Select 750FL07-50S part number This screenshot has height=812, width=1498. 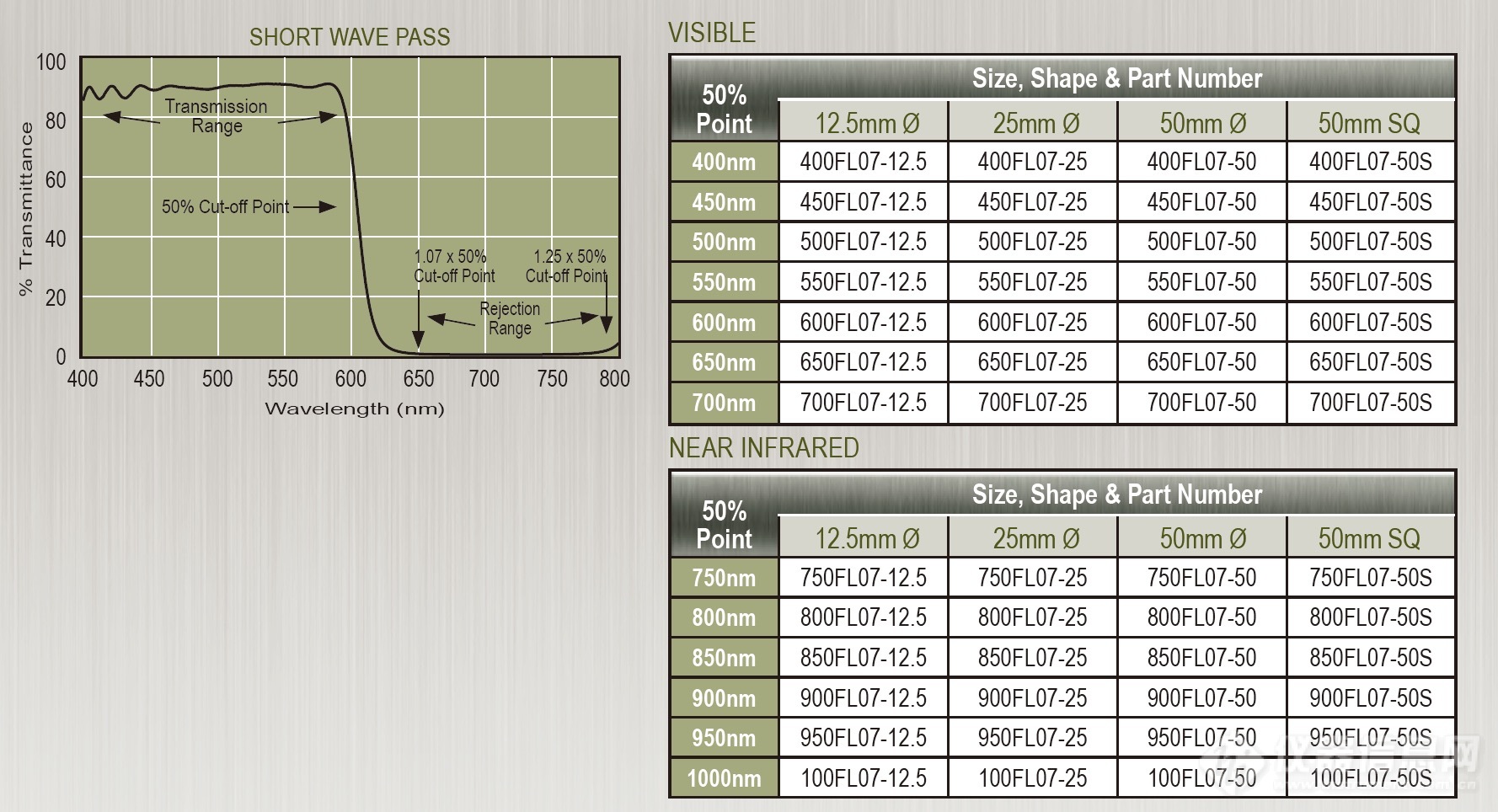click(x=1370, y=578)
